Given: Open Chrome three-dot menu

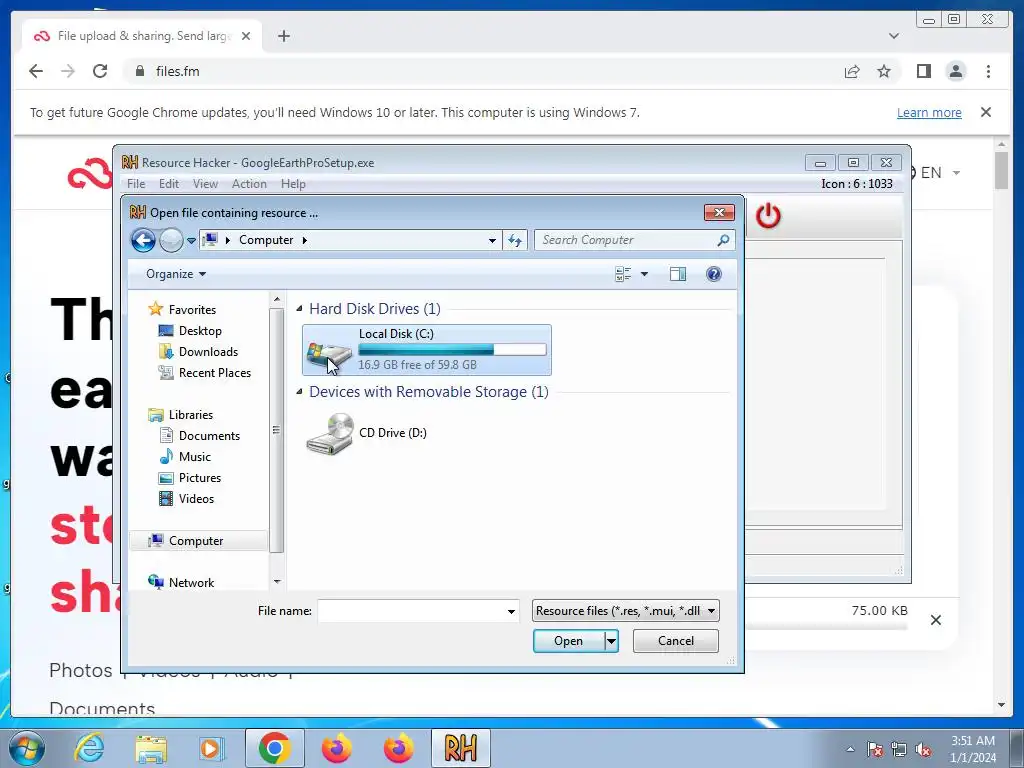Looking at the screenshot, I should pos(989,71).
